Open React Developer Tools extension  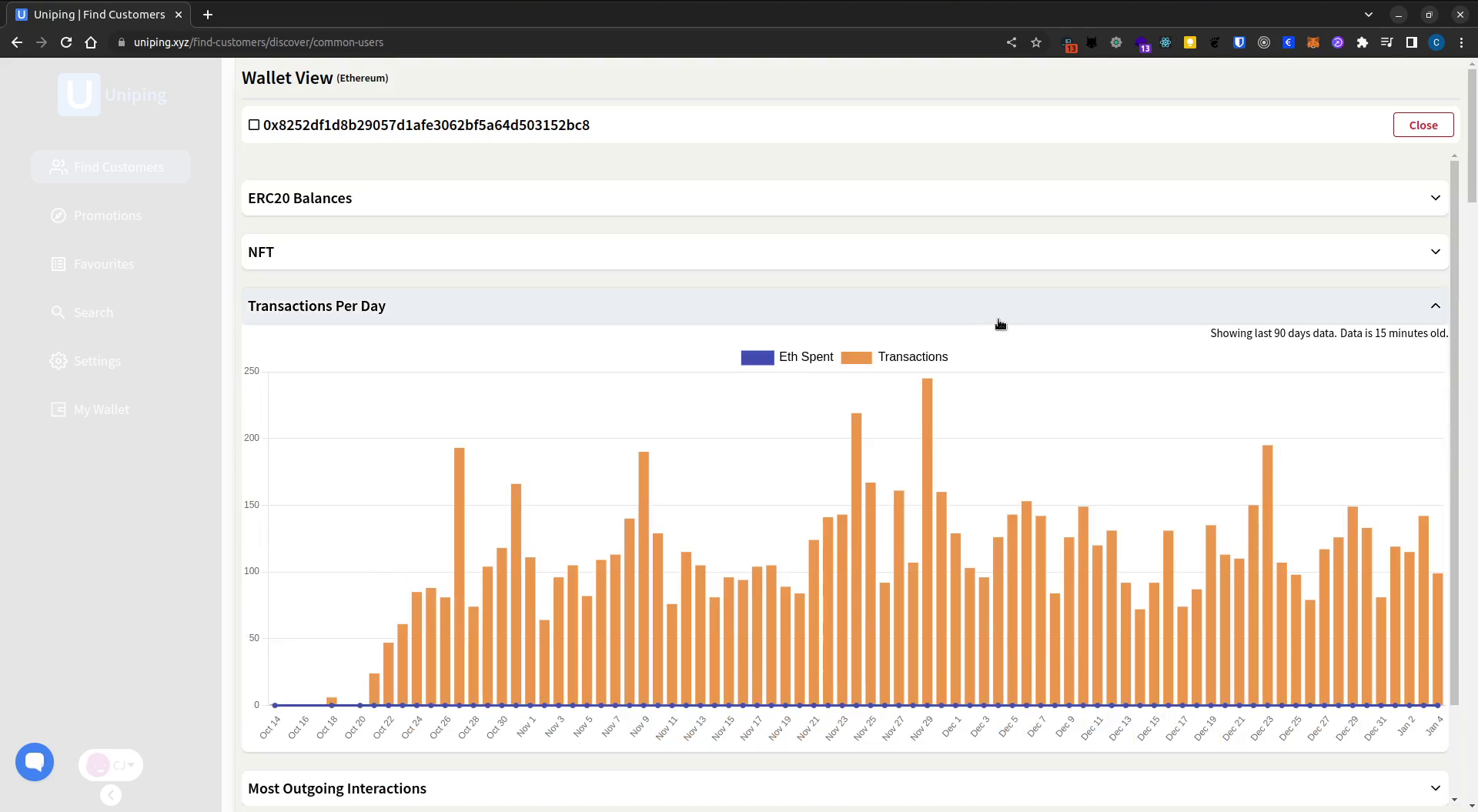point(1165,42)
